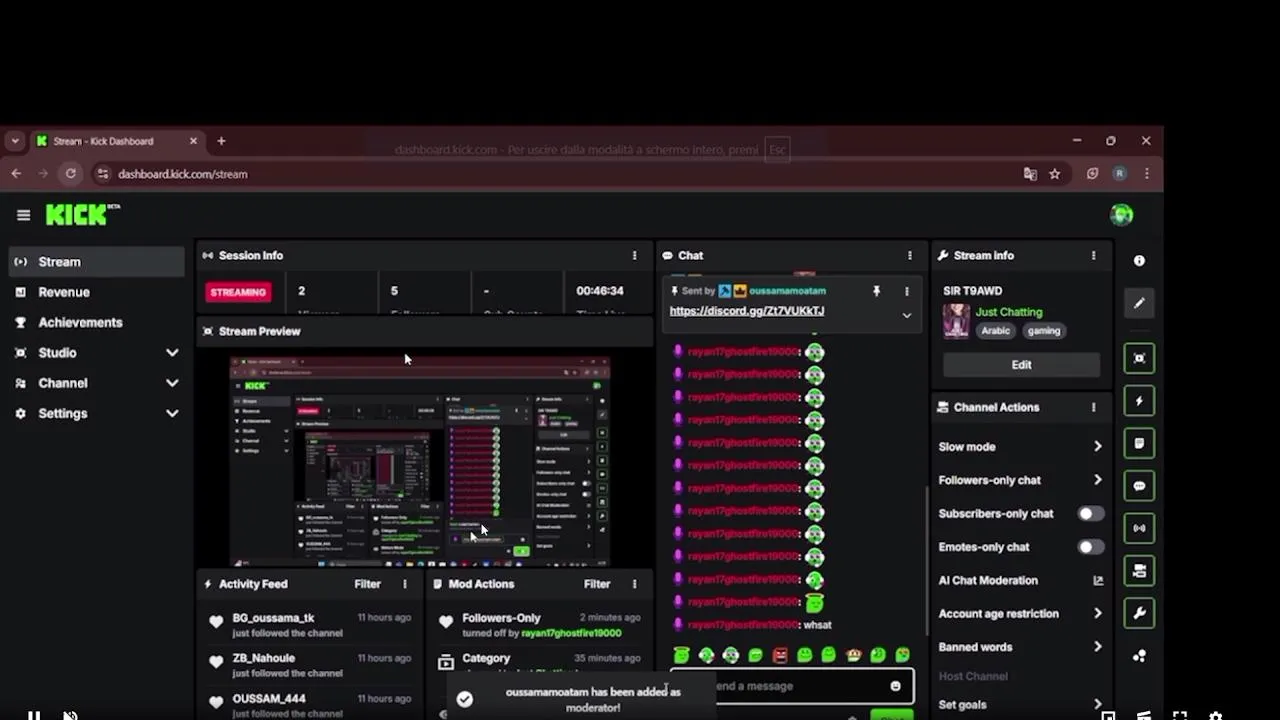Toggle the note Mod Actions panel icon
1280x720 pixels.
coord(1139,443)
